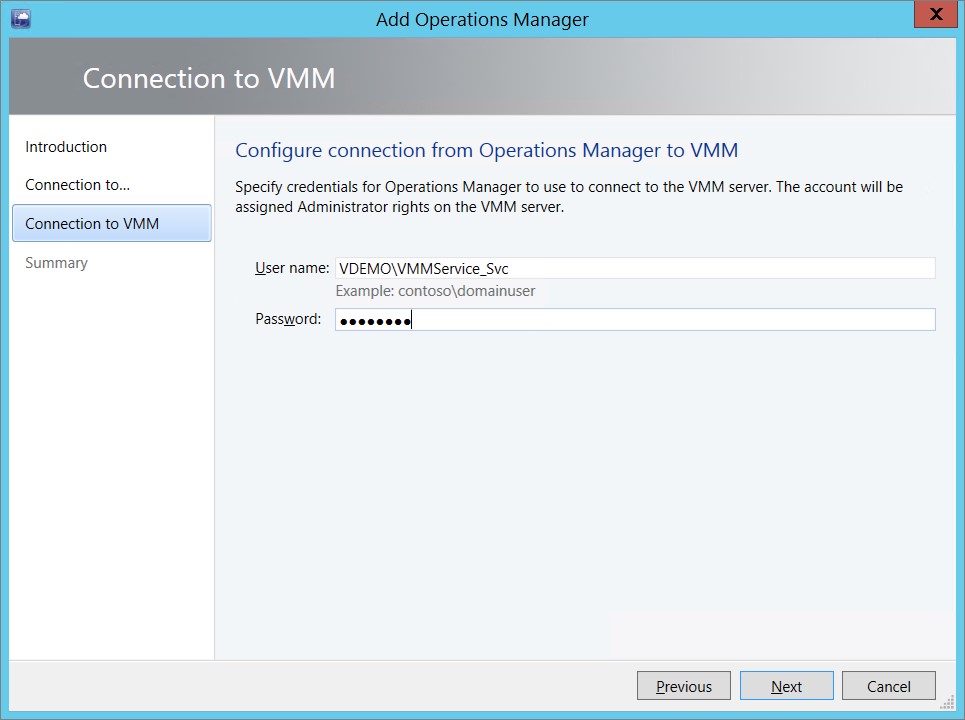
Task: Click the empty wizard area below the Password field
Action: pyautogui.click(x=585, y=492)
